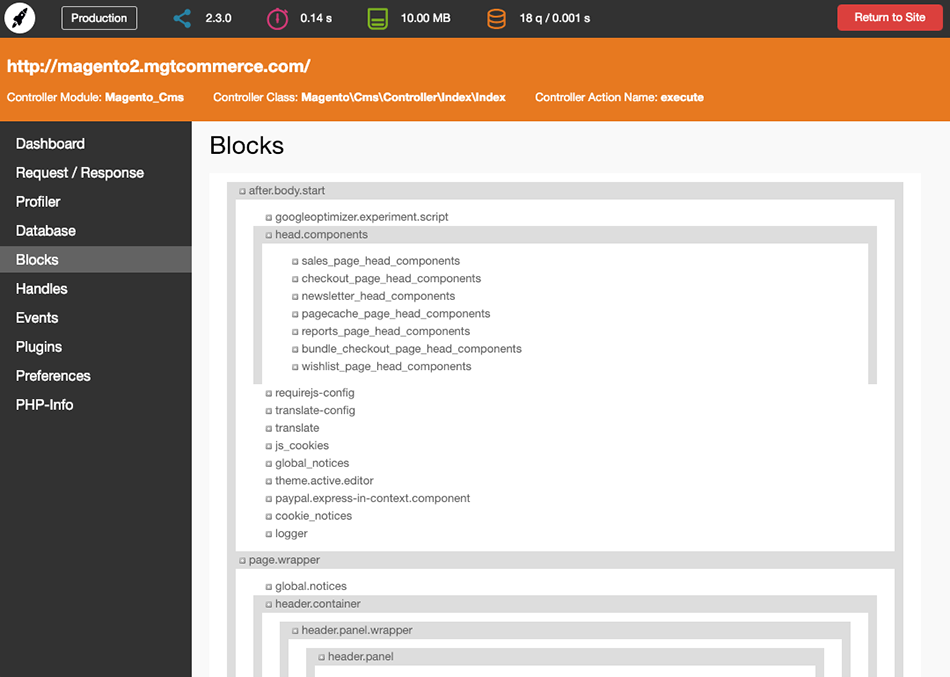Select global.notices block under page.wrapper
This screenshot has width=950, height=677.
[311, 586]
